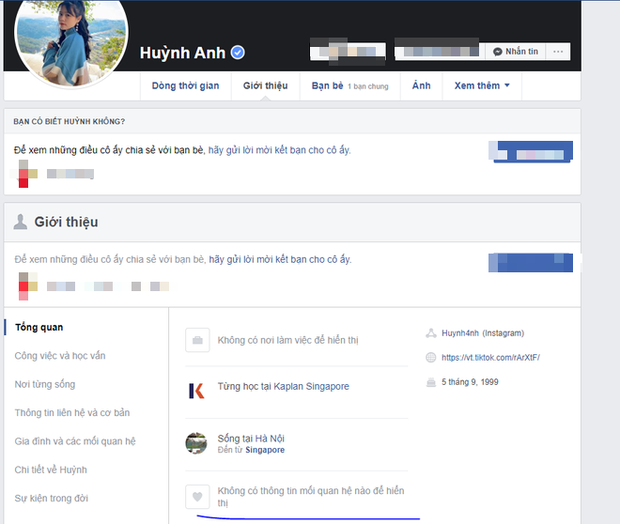Click the briefcase workplace icon
Screen dimensions: 620x524
197,341
